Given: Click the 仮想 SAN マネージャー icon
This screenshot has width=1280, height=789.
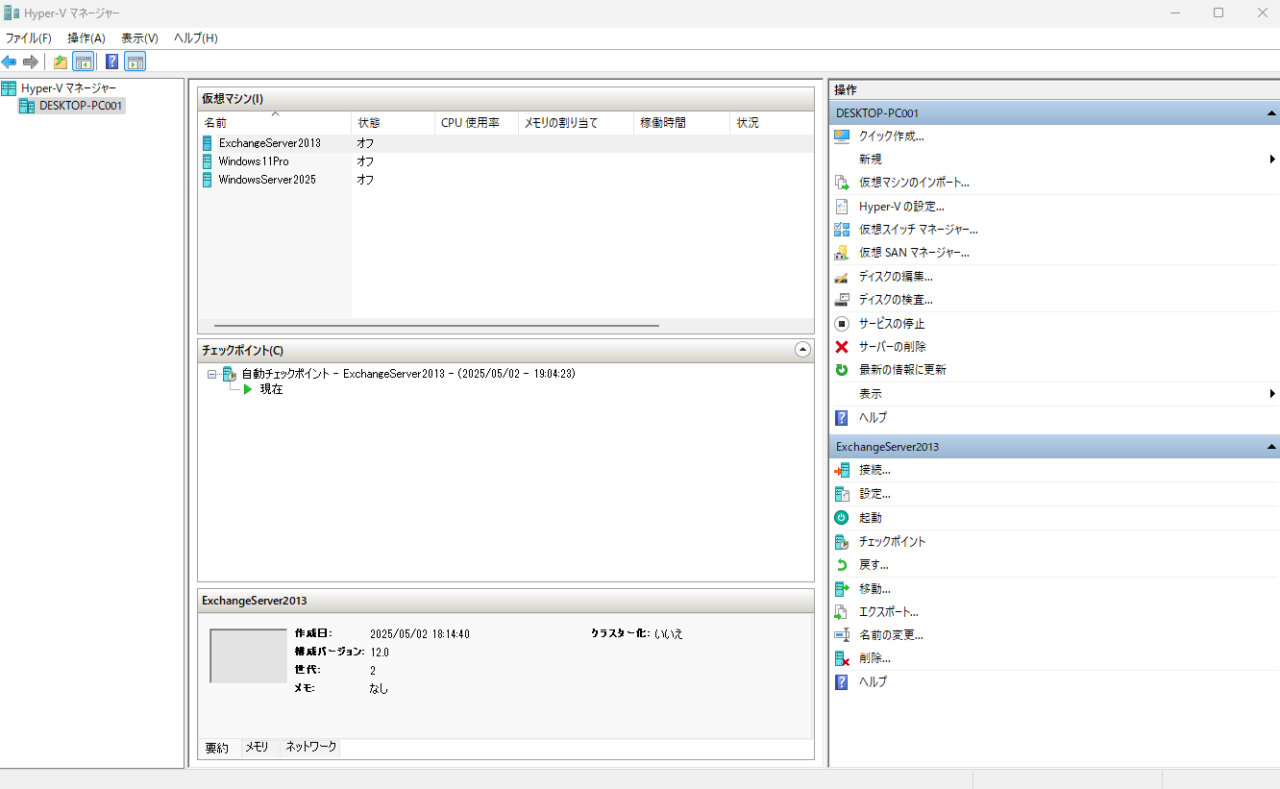Looking at the screenshot, I should [x=841, y=252].
